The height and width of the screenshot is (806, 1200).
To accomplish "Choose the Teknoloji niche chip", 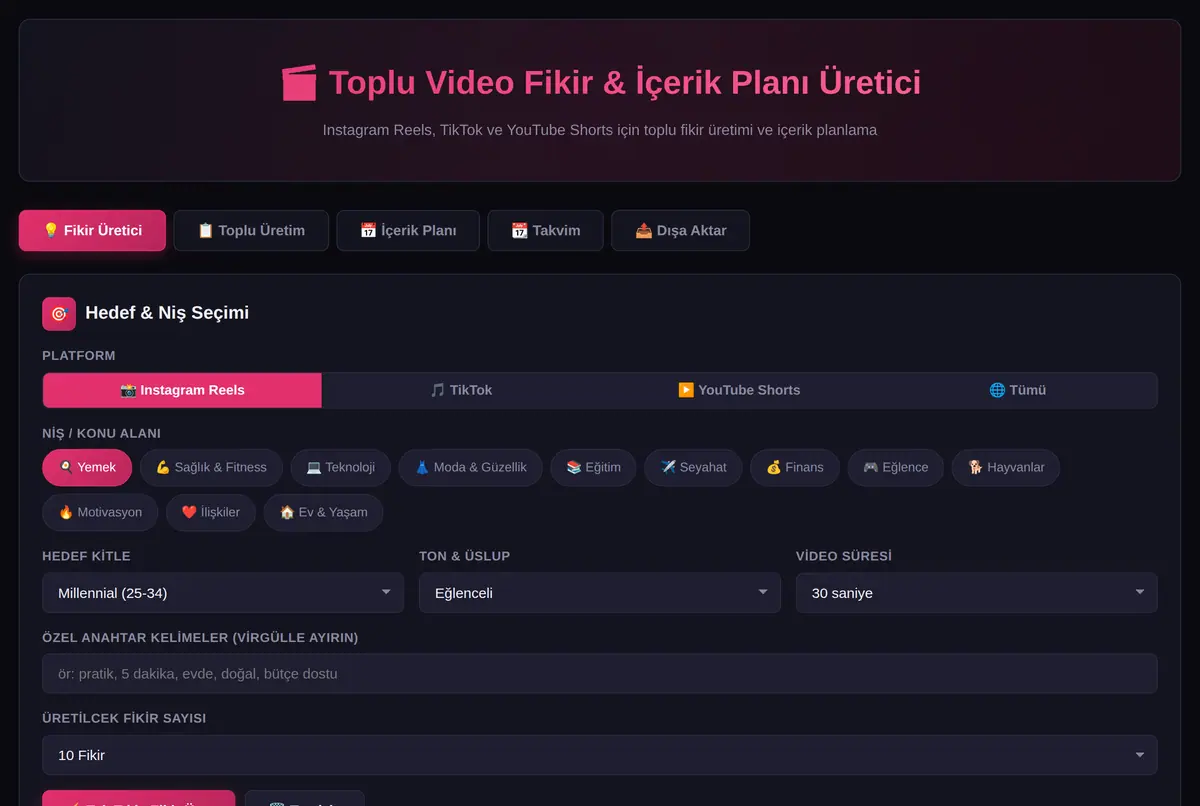I will [x=340, y=467].
